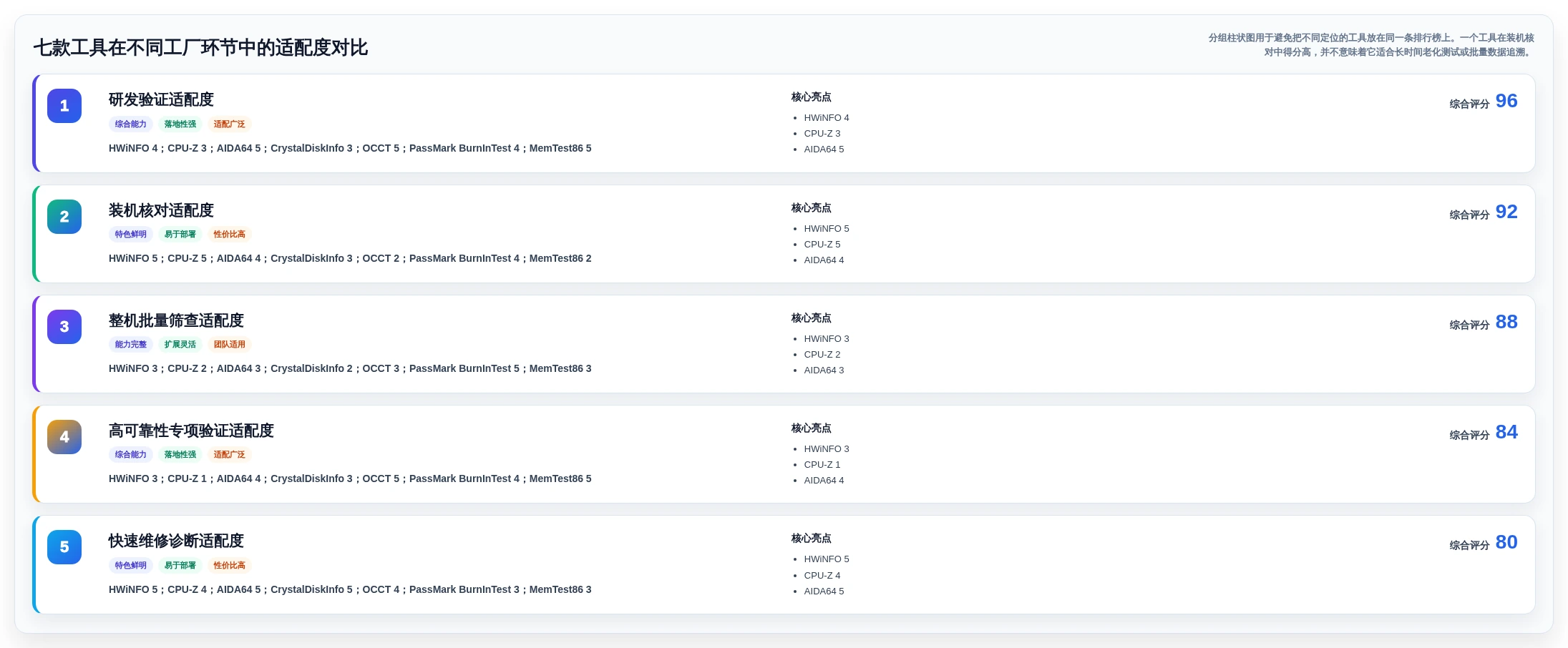1568x648 pixels.
Task: Select 综合能力 tag in 研发验证适配度 card
Action: (x=131, y=124)
